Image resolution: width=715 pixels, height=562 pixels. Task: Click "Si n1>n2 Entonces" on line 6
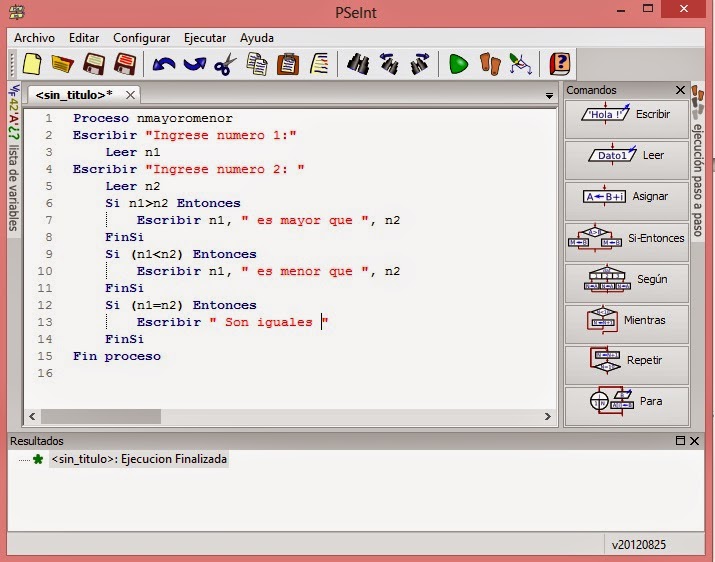click(173, 203)
